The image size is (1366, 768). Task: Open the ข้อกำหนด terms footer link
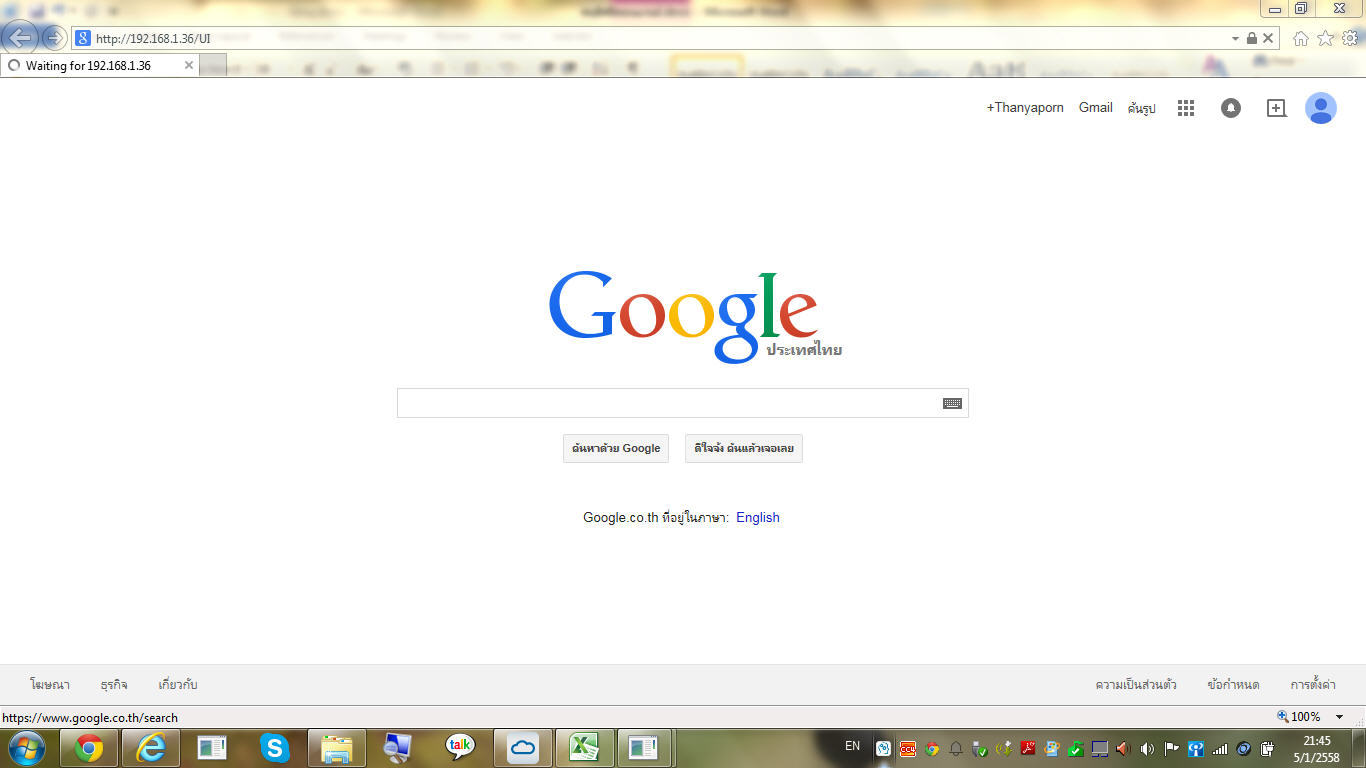tap(1233, 685)
